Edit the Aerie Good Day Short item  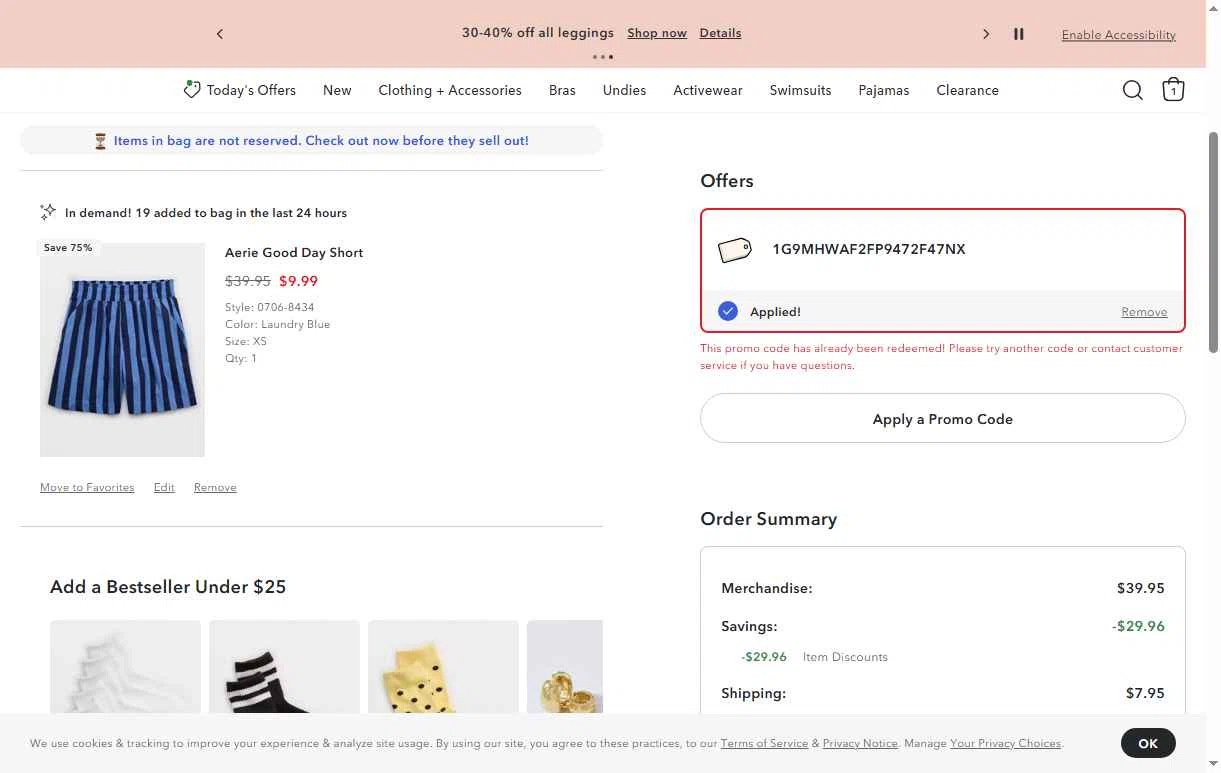[x=164, y=488]
